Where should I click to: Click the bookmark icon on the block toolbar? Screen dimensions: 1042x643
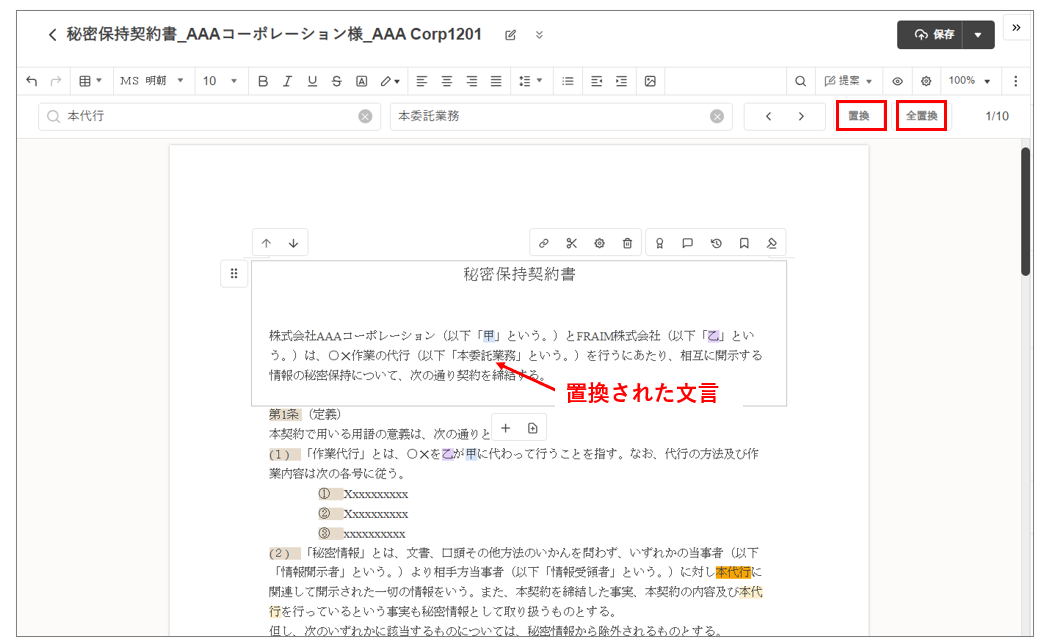pyautogui.click(x=744, y=243)
